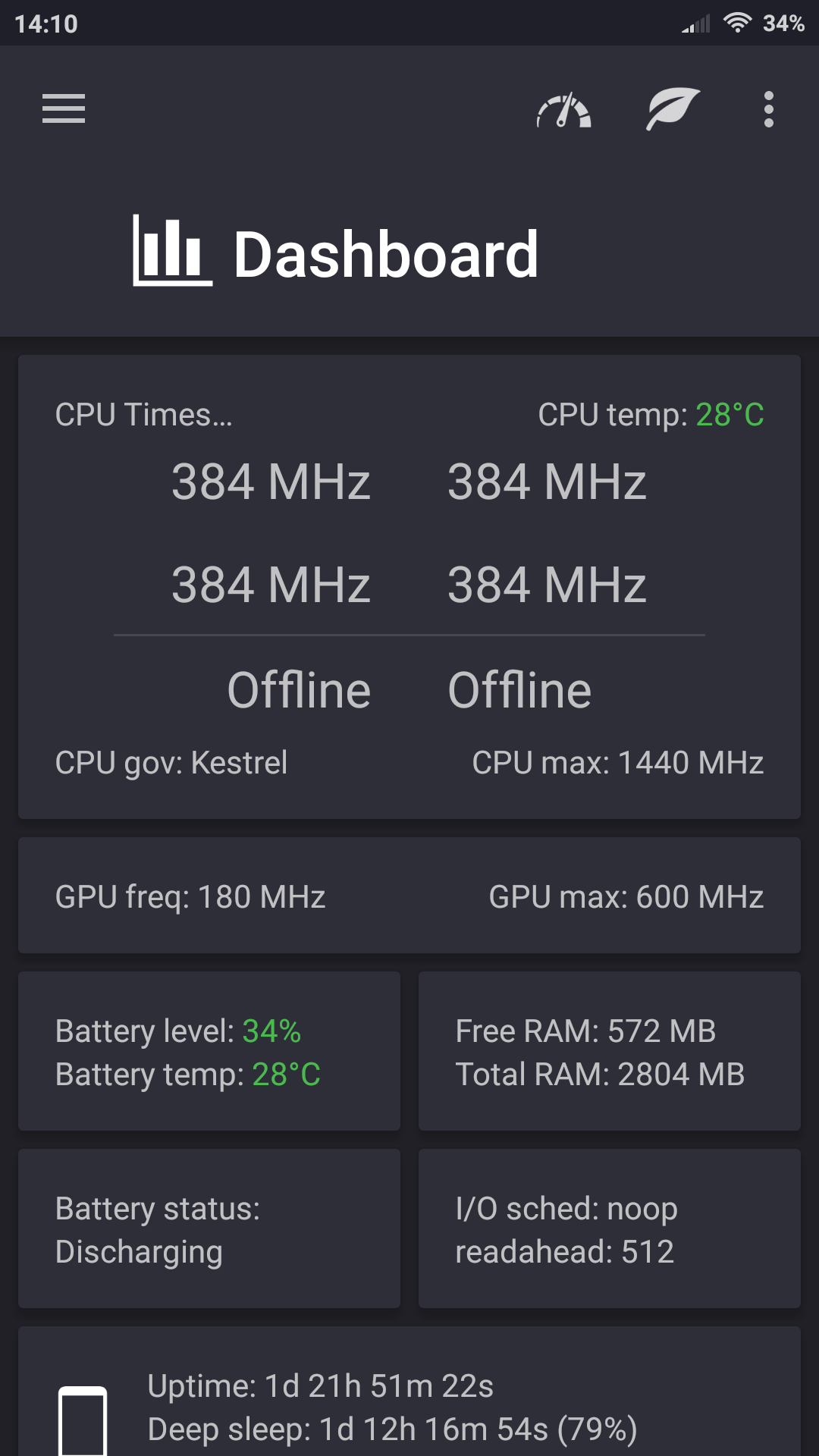Tap the phone device icon beside Uptime
Viewport: 819px width, 1456px height.
(83, 1420)
